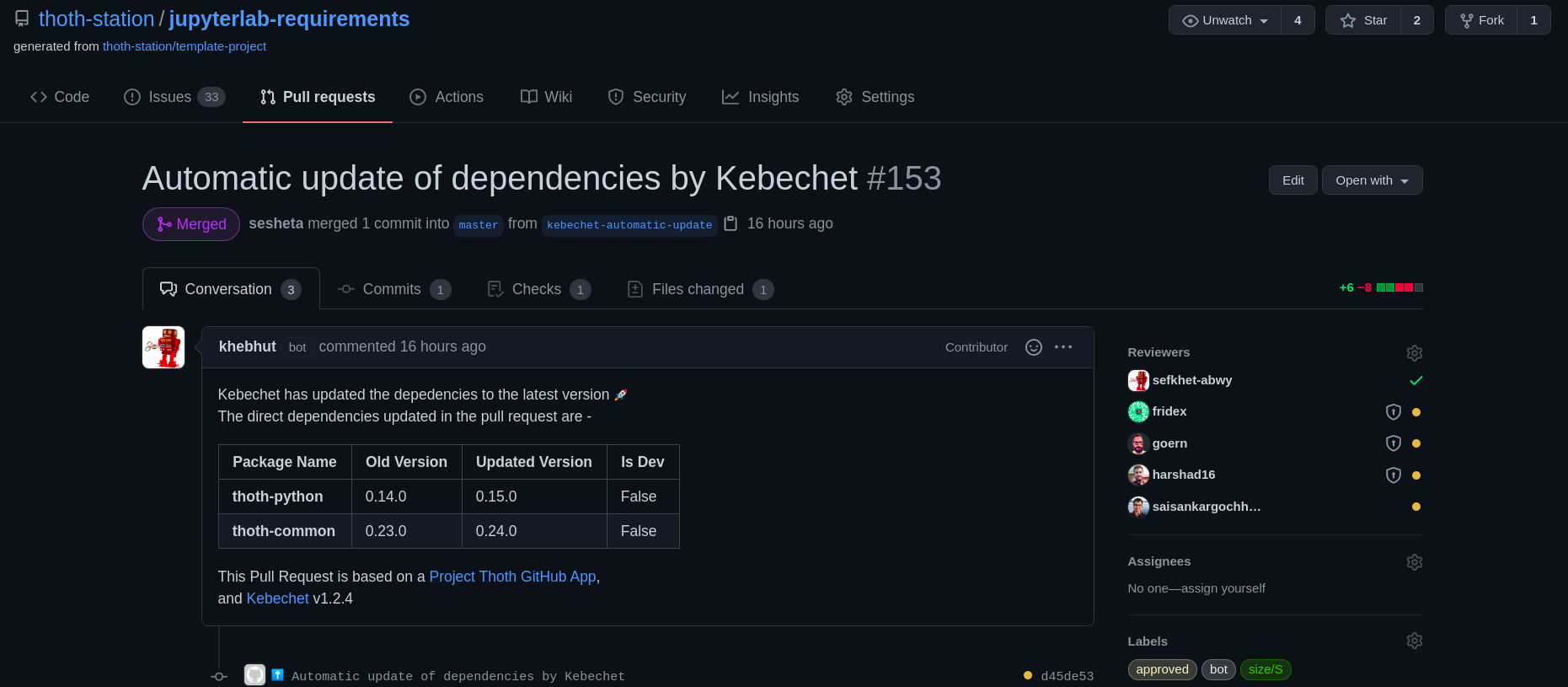The width and height of the screenshot is (1568, 687).
Task: Open the kebechet-automatic-update branch link
Action: [629, 225]
